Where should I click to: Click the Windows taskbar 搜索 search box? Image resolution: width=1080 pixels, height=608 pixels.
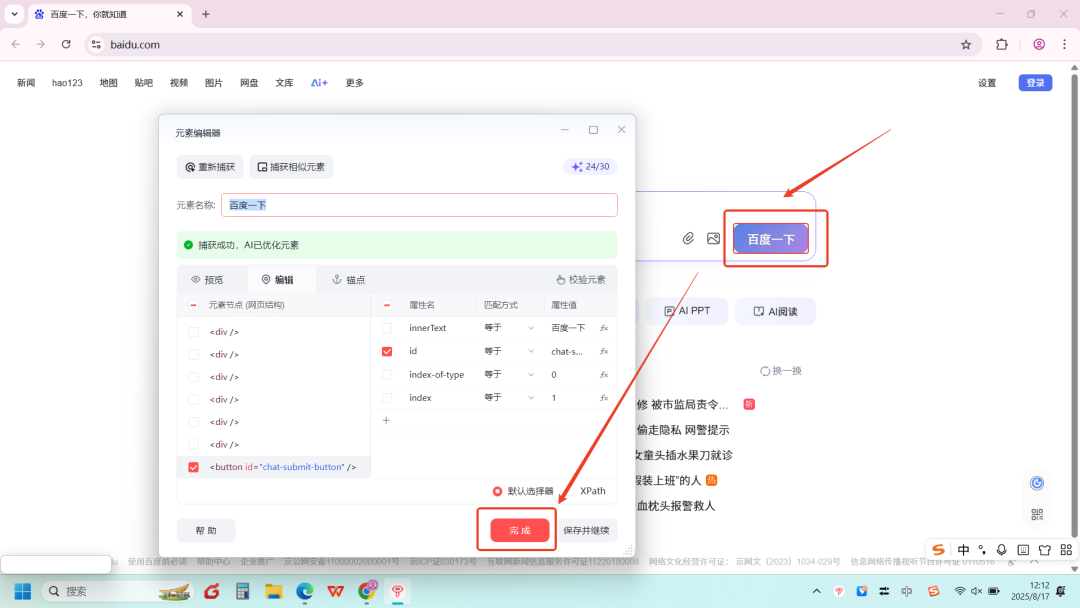point(117,591)
